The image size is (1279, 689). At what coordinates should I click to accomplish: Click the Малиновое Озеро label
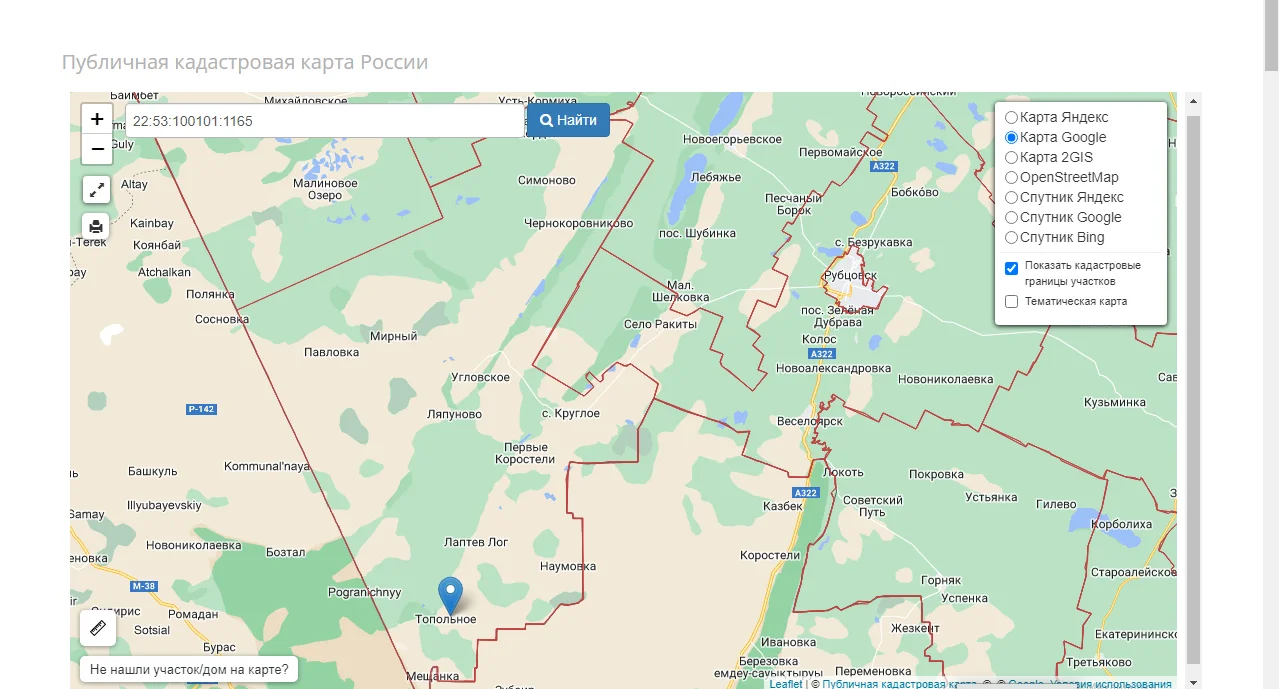(325, 189)
